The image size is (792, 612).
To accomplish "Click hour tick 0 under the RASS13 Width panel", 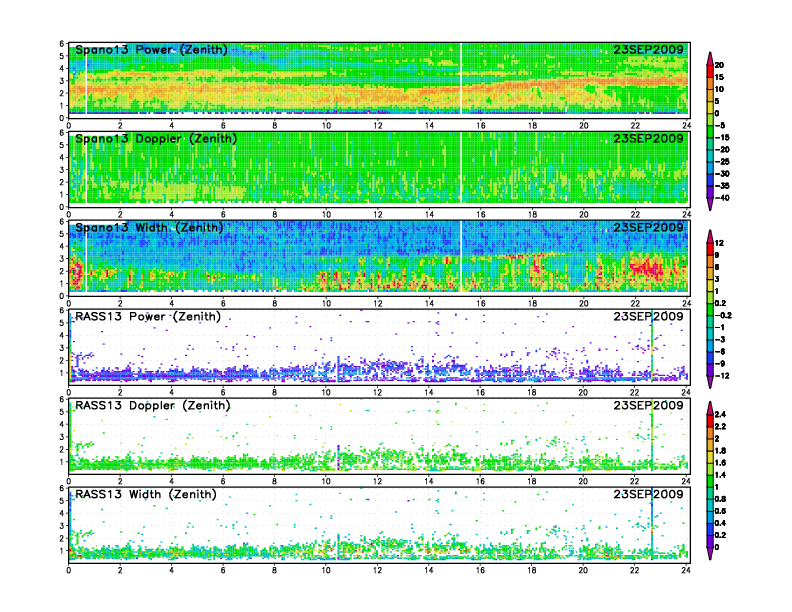I will point(69,570).
